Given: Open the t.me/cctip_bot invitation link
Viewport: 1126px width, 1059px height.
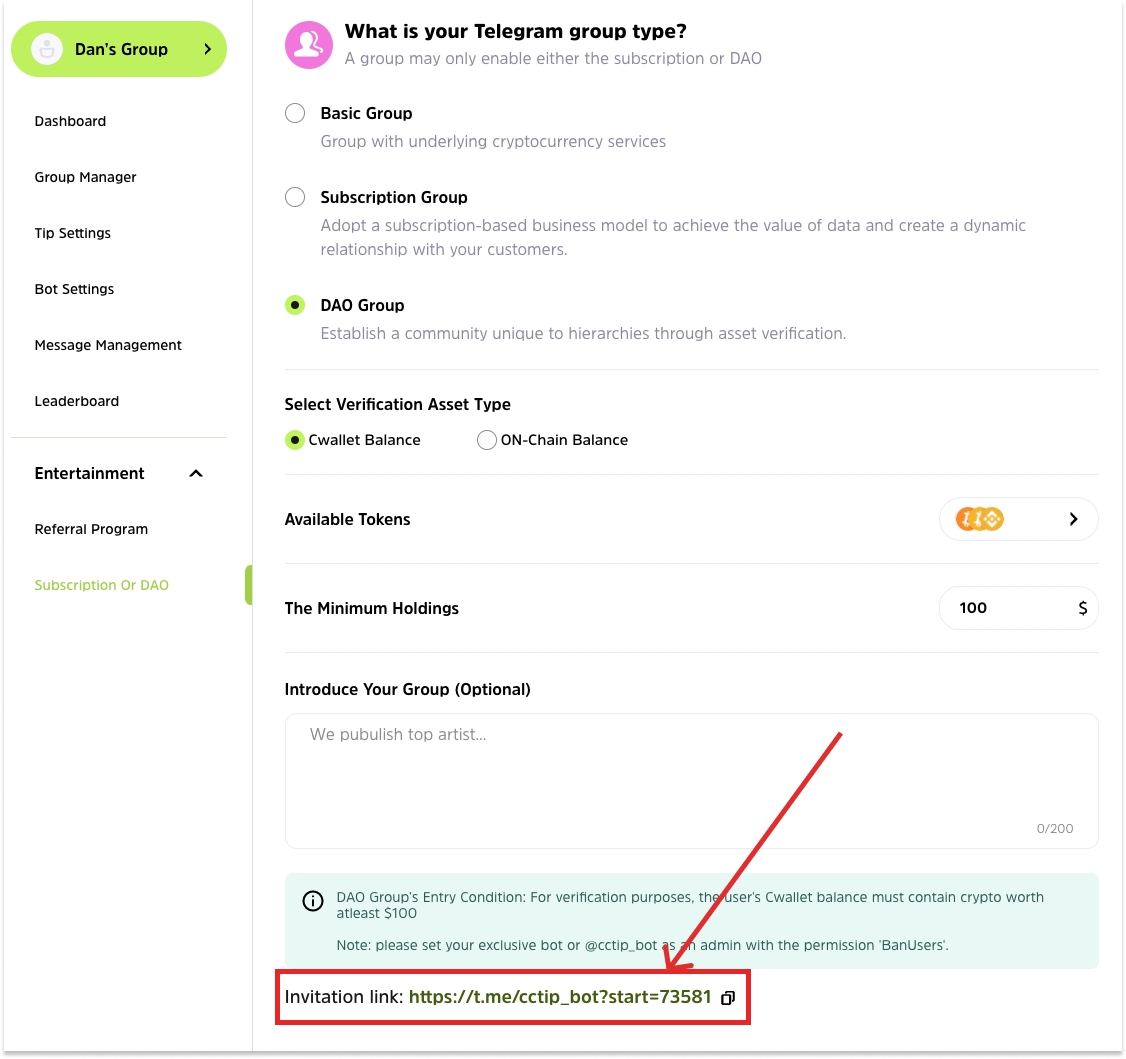Looking at the screenshot, I should [560, 997].
